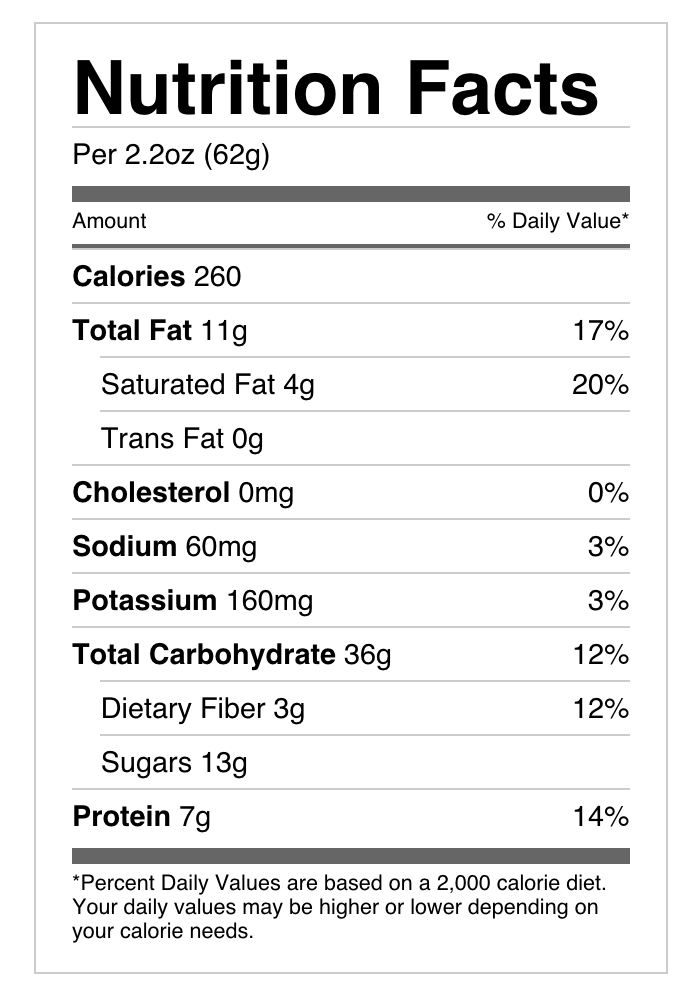Click the Sodium 60mg label

(x=165, y=547)
